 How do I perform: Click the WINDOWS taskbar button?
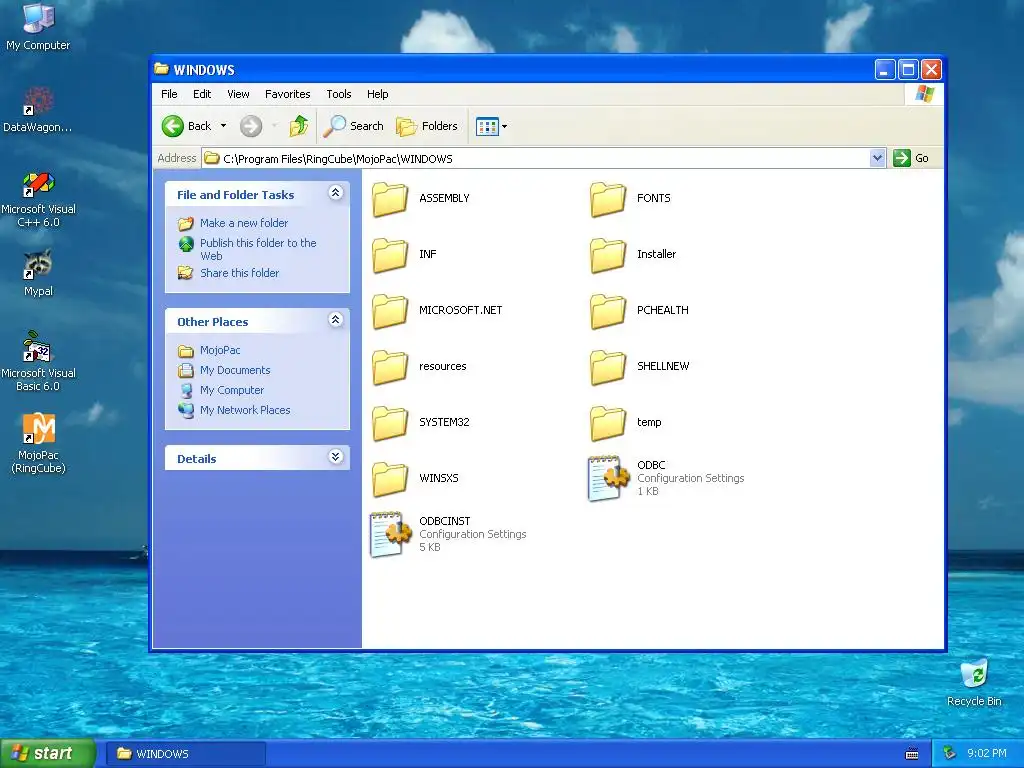(x=185, y=754)
